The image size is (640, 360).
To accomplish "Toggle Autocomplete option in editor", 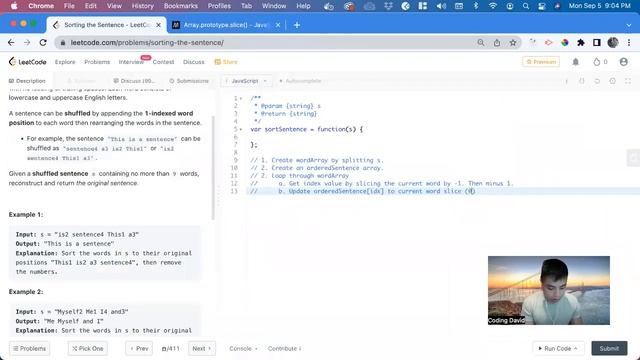I will [301, 81].
